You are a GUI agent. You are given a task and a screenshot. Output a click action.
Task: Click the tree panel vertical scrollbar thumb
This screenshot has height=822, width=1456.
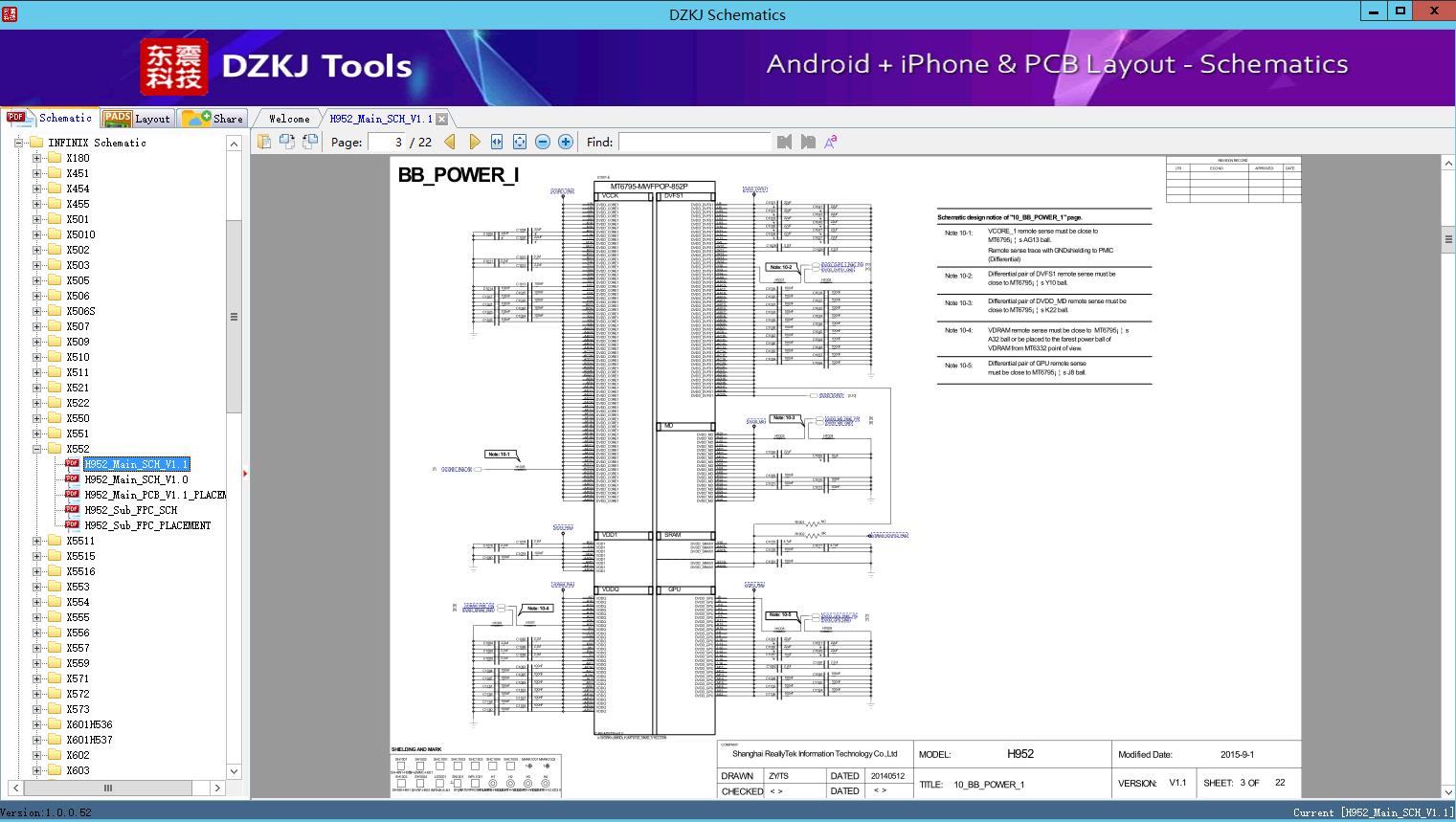pos(234,317)
